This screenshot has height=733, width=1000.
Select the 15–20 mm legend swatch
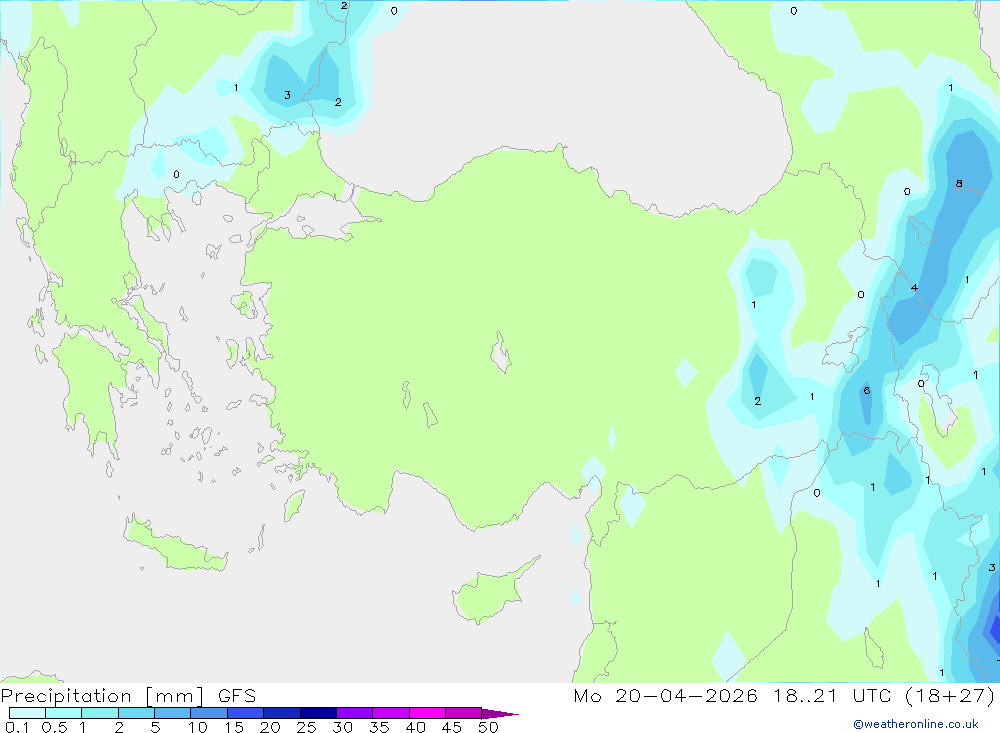point(245,713)
